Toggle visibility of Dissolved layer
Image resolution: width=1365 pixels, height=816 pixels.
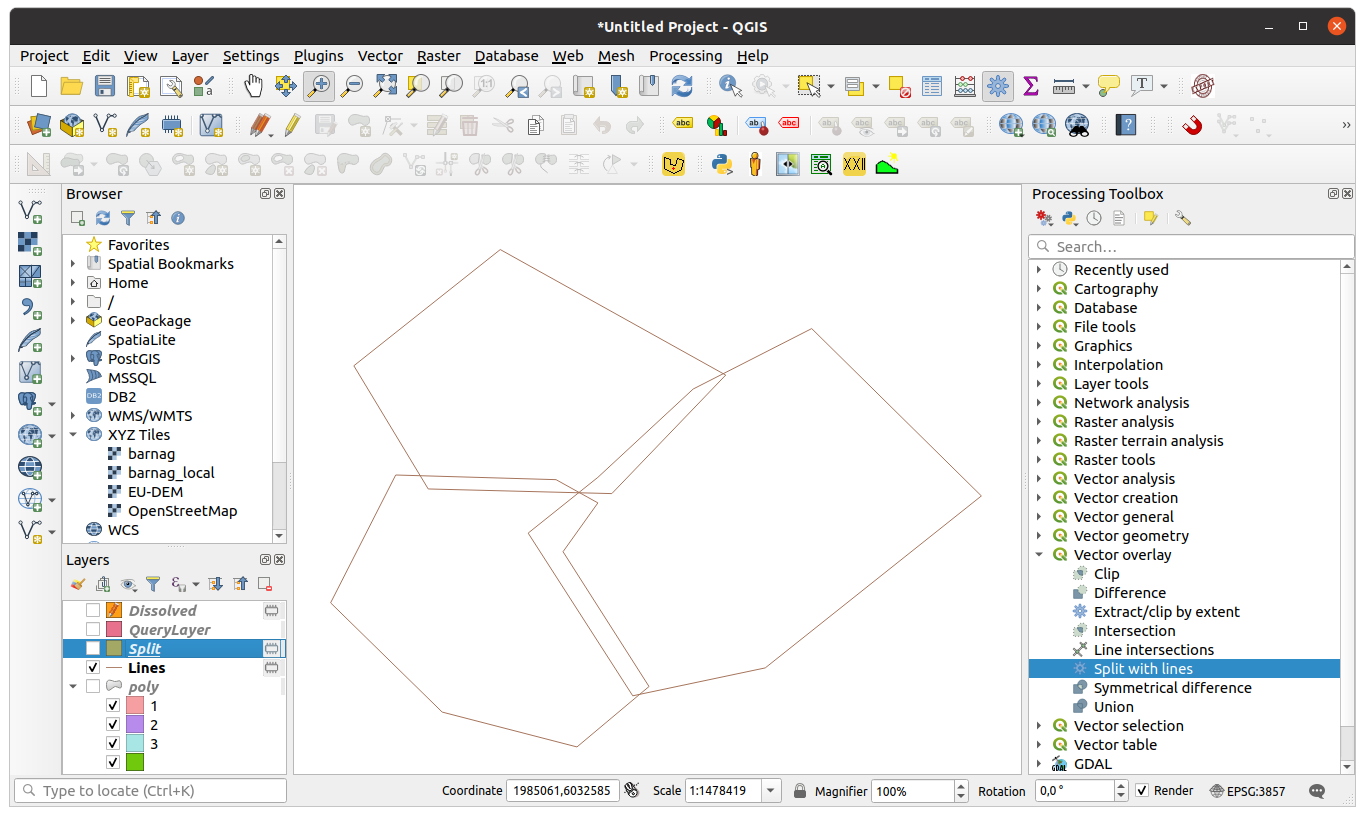(93, 611)
